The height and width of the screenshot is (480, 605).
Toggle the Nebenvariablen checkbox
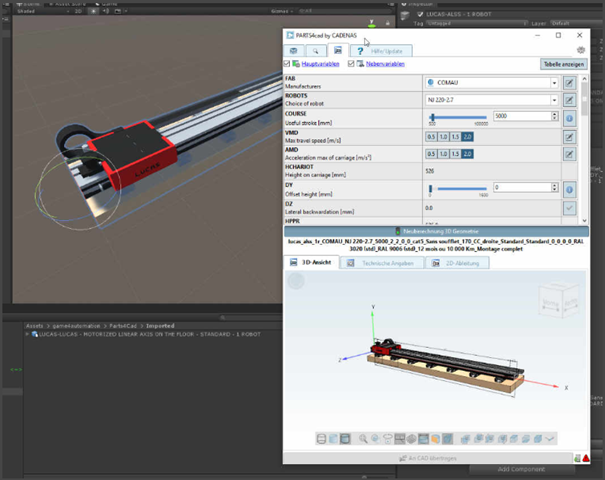click(350, 64)
